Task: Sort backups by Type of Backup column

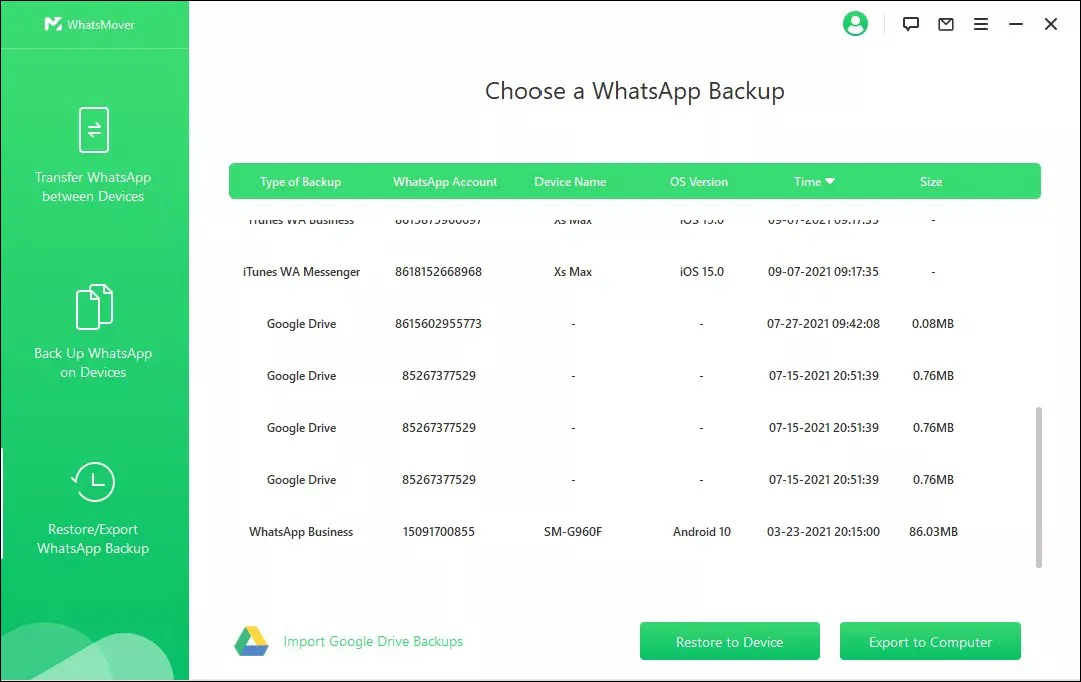Action: point(300,181)
